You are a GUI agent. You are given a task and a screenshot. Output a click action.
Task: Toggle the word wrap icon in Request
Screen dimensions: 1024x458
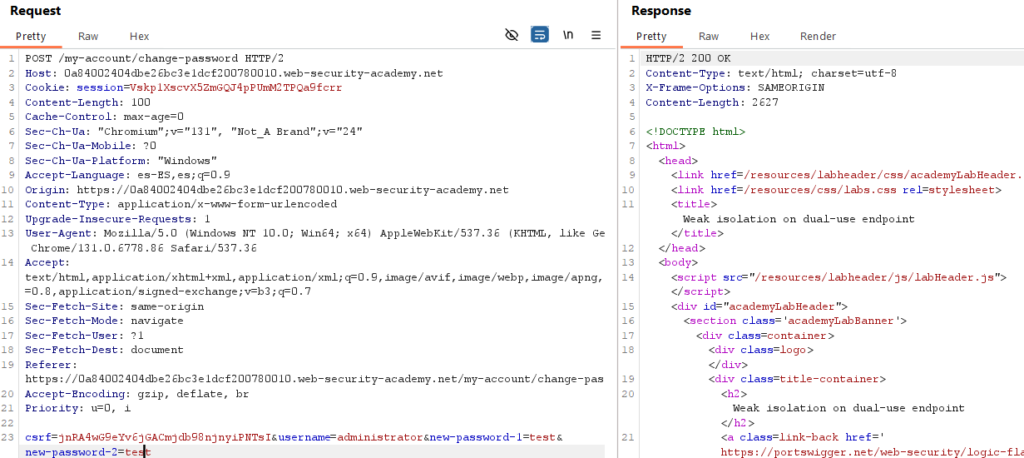pyautogui.click(x=539, y=35)
